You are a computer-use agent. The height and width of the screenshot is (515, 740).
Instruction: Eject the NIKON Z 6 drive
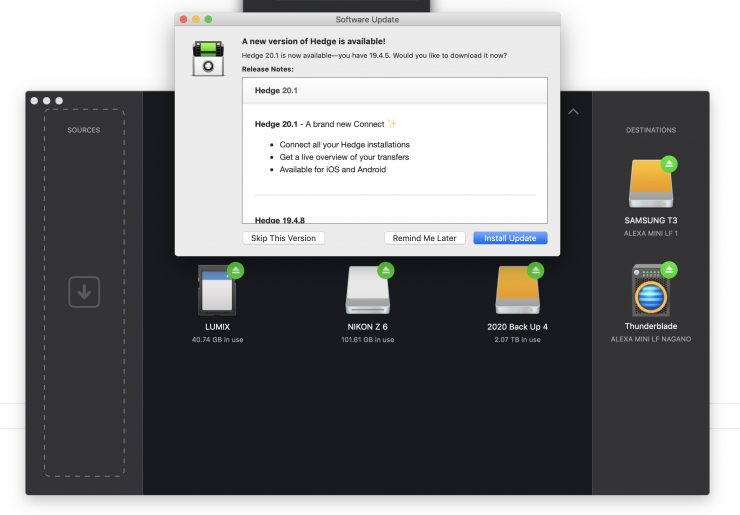pos(385,270)
